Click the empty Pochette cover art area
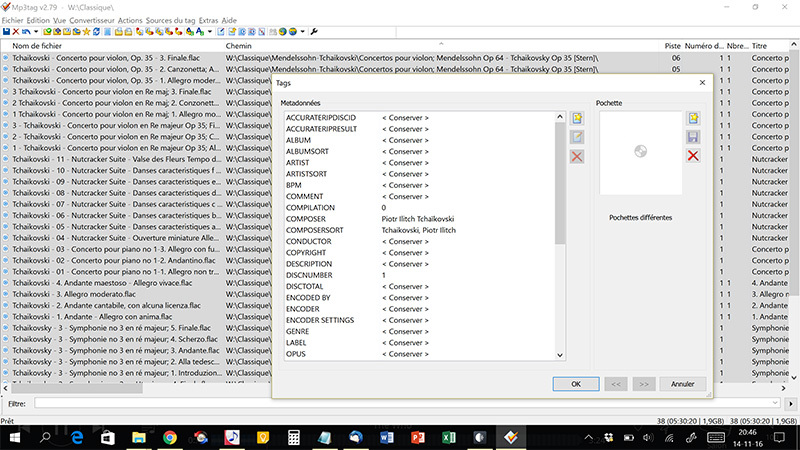 (640, 153)
